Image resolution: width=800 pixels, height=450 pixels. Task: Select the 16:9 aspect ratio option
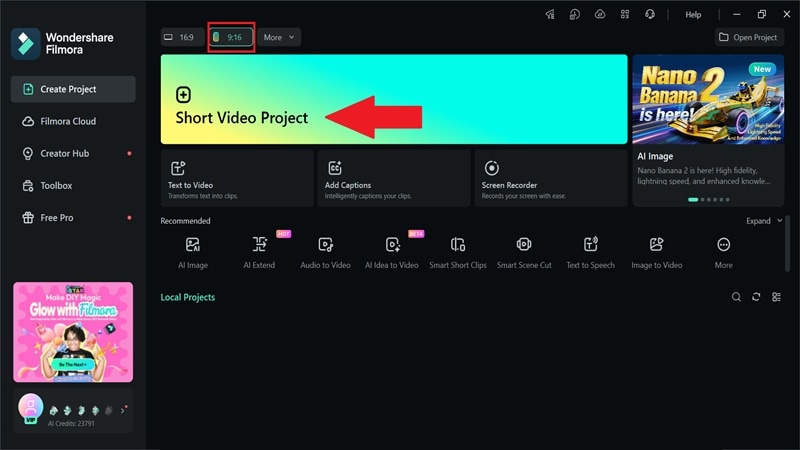coord(182,37)
